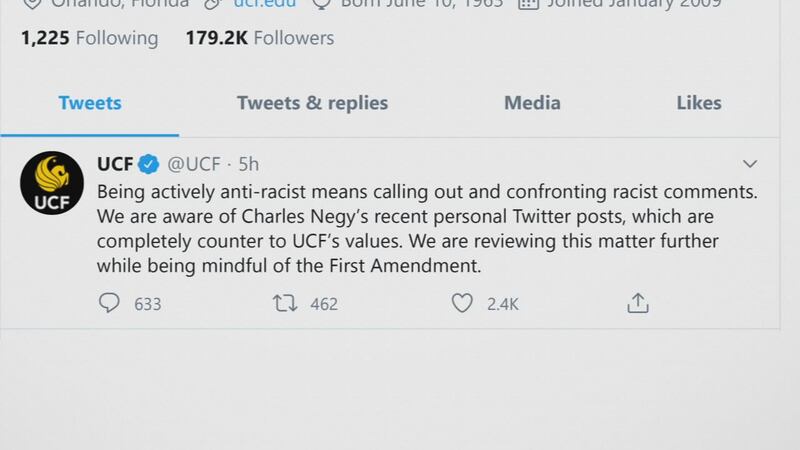Open the Tweets & replies tab
The height and width of the screenshot is (450, 800).
coord(312,103)
